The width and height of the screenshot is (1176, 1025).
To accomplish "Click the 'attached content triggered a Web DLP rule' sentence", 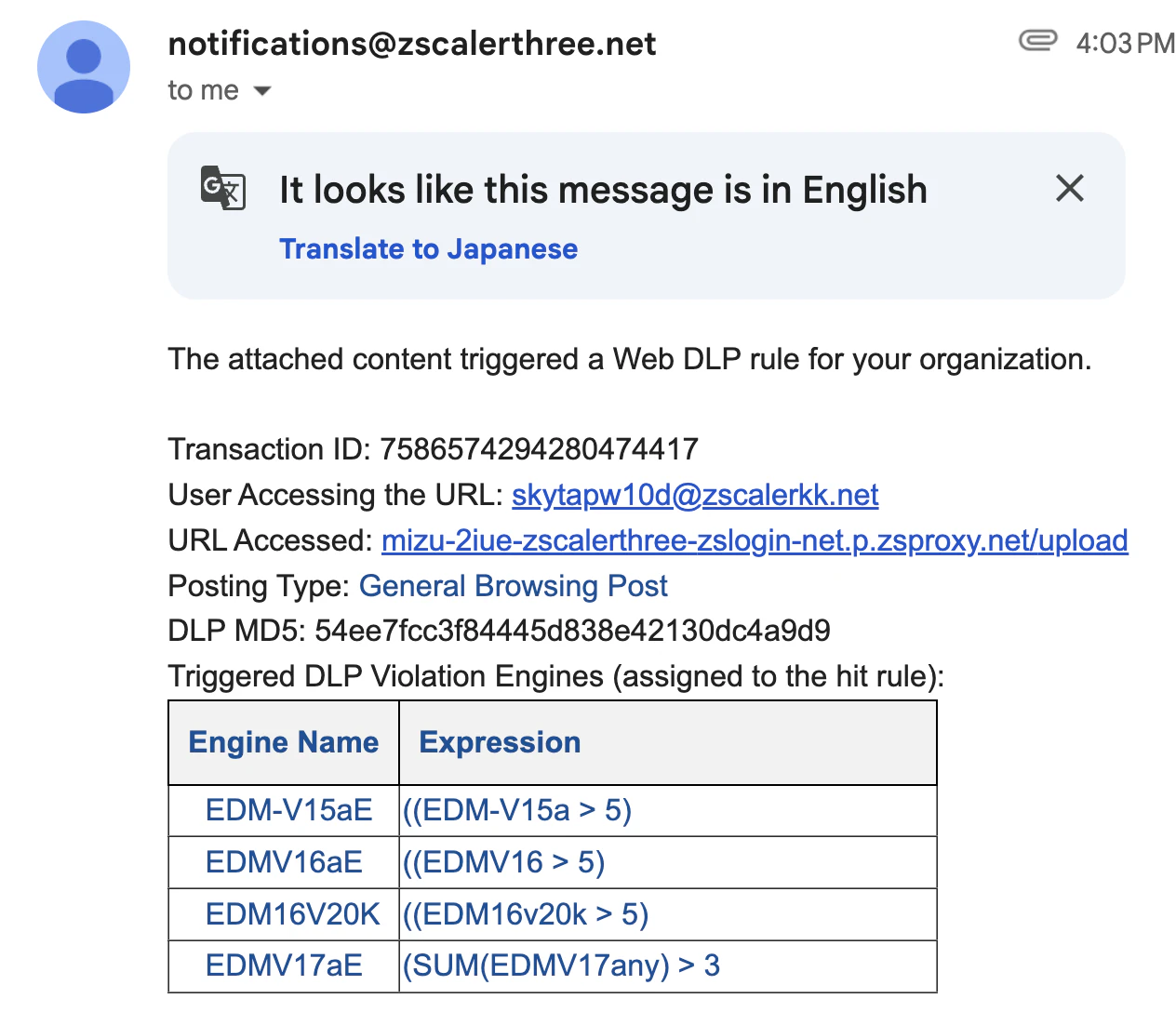I will pos(630,359).
